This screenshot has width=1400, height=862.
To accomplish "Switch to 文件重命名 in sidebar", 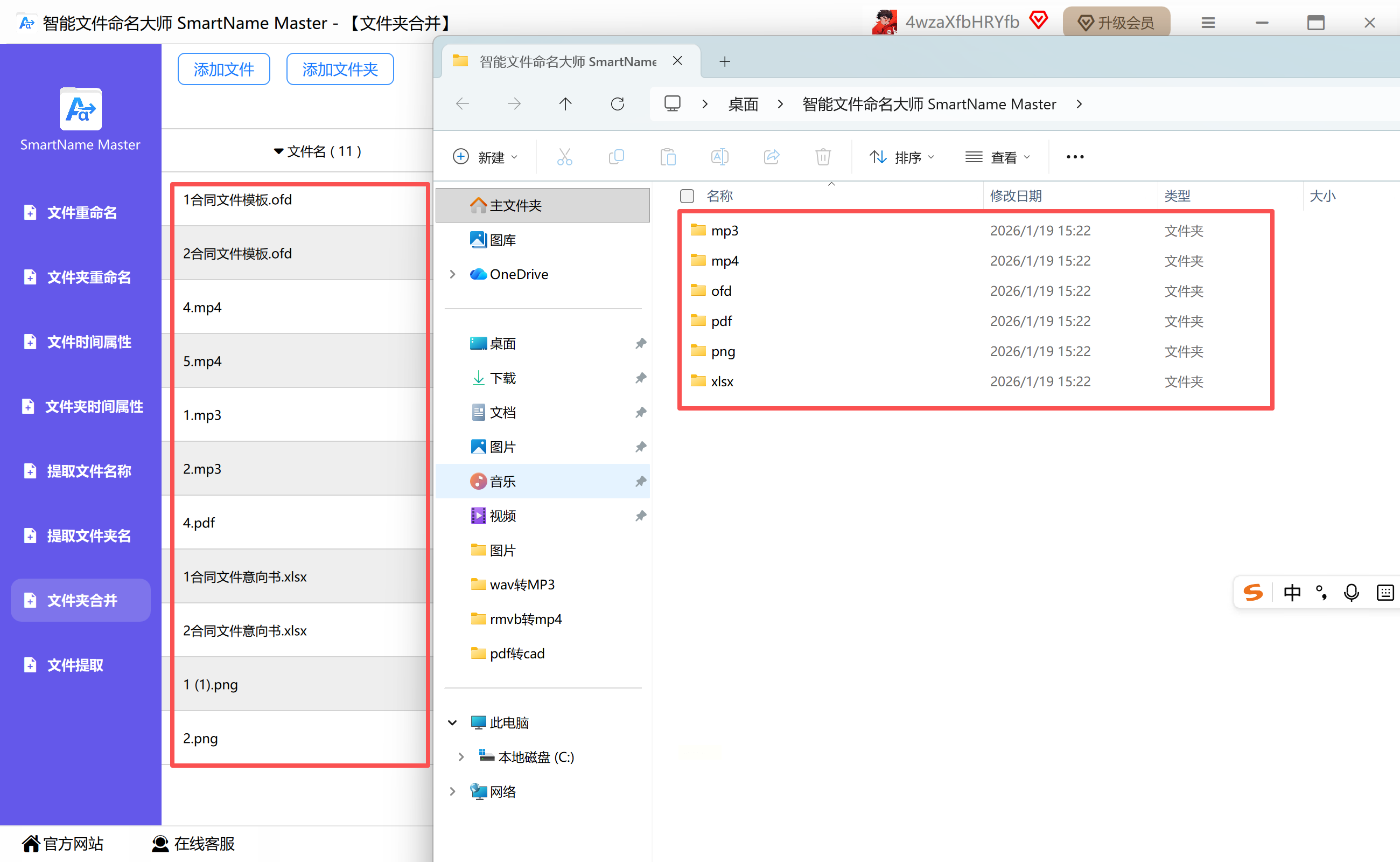I will pos(81,213).
